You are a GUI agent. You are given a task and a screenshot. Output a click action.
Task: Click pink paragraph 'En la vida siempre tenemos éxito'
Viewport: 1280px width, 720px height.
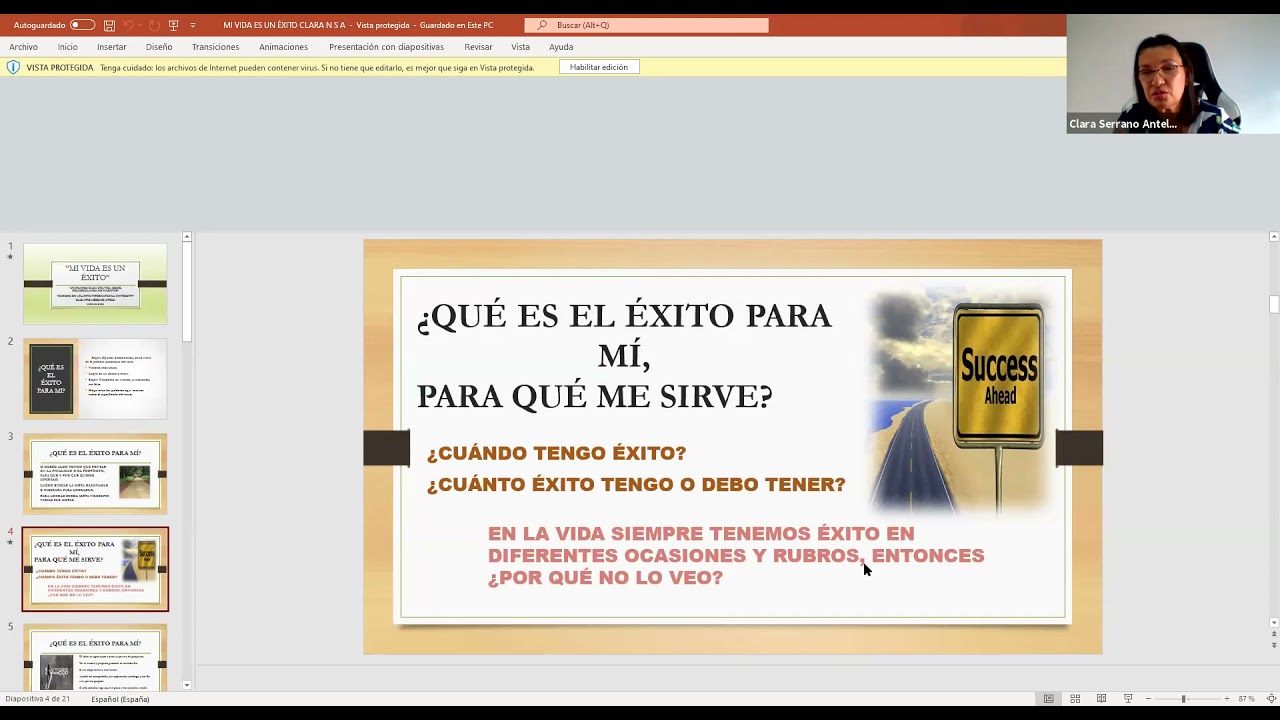pos(735,555)
